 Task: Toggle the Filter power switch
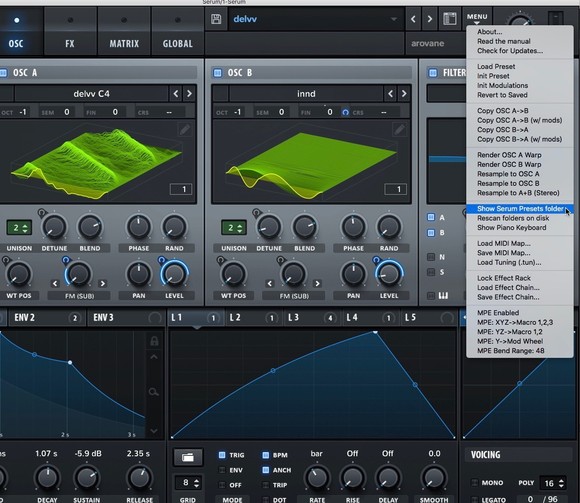coord(432,73)
